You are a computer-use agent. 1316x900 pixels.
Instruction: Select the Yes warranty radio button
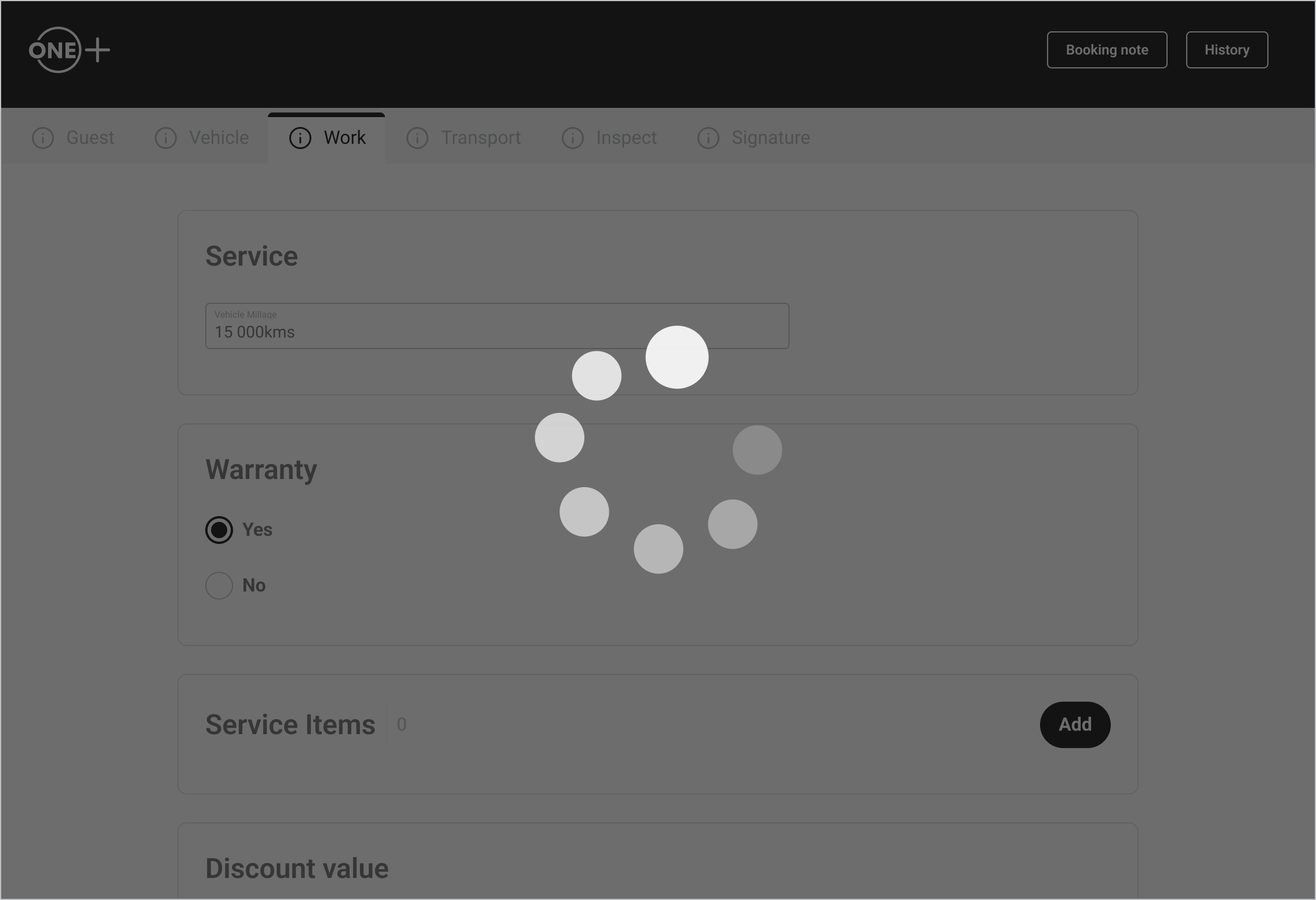click(219, 530)
